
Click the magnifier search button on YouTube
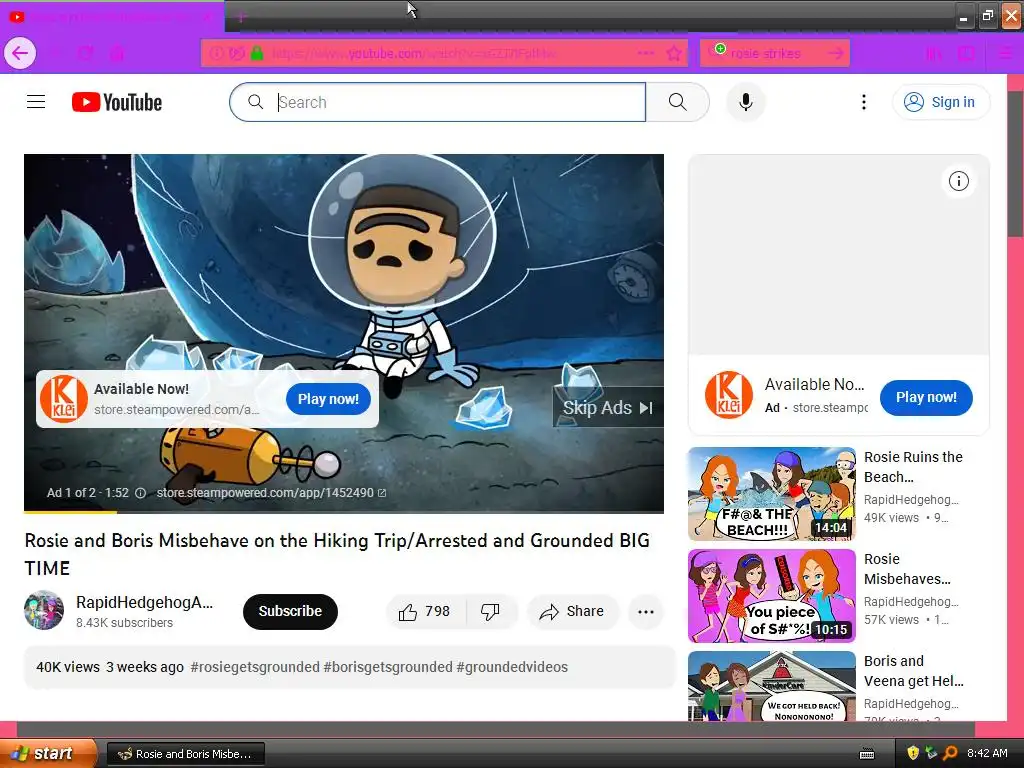[677, 102]
